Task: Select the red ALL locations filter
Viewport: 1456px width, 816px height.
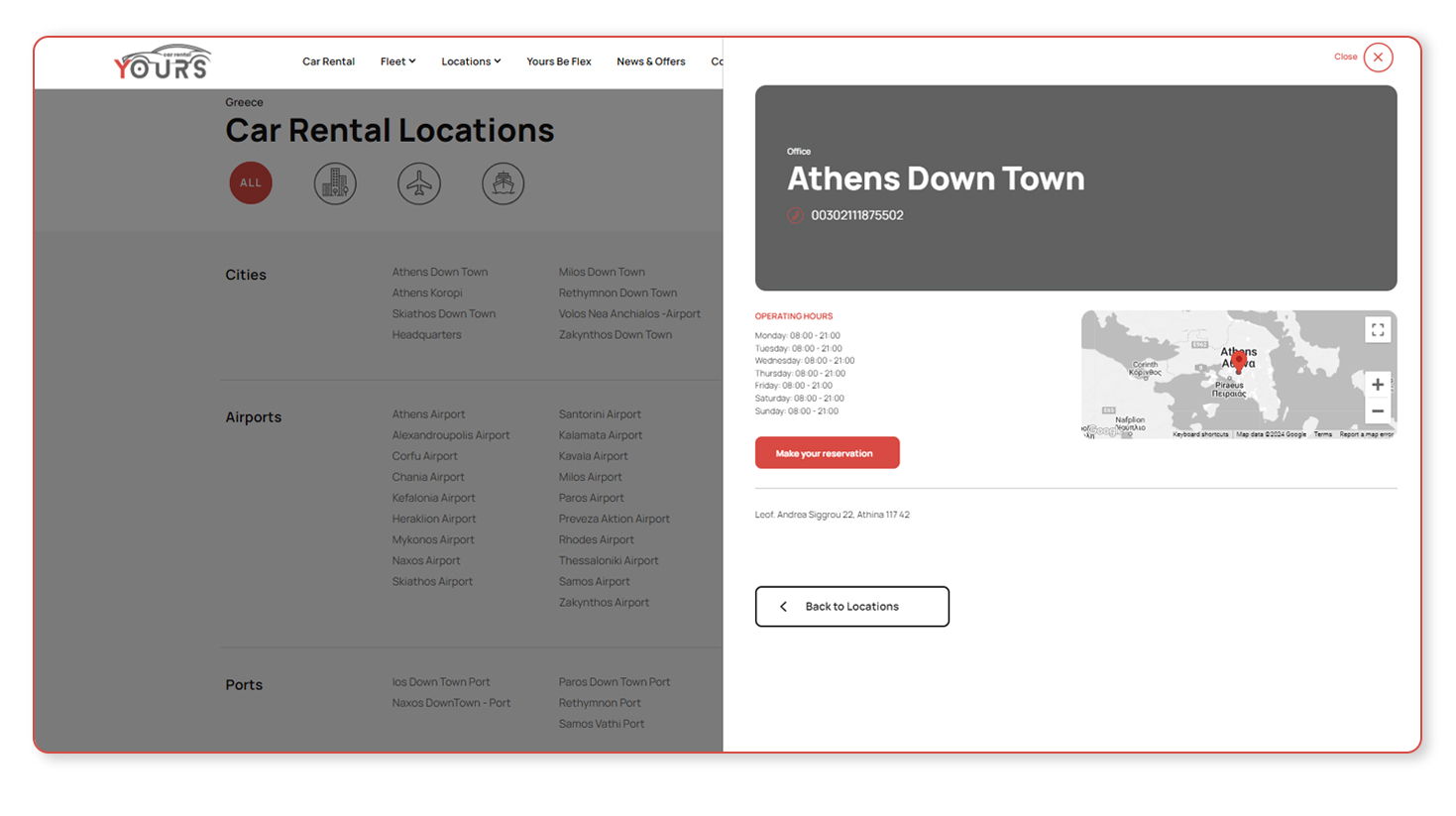Action: 251,183
